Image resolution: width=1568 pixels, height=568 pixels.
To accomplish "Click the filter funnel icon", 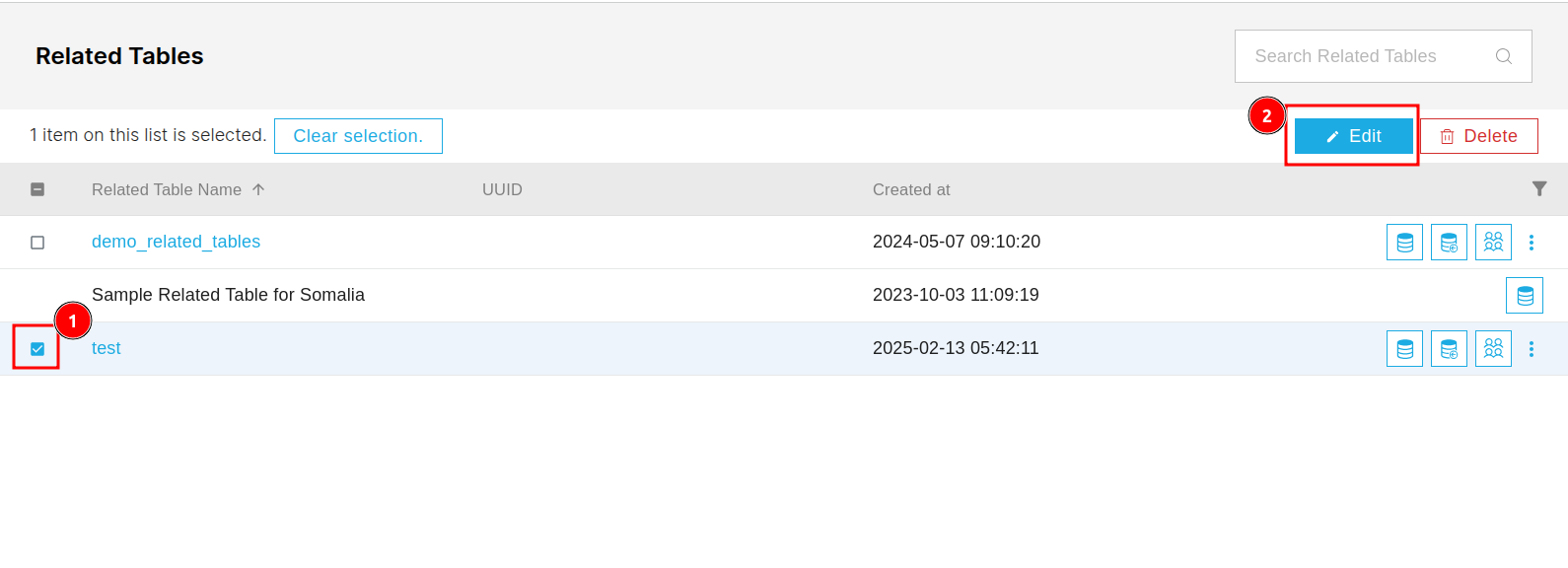I will coord(1539,188).
